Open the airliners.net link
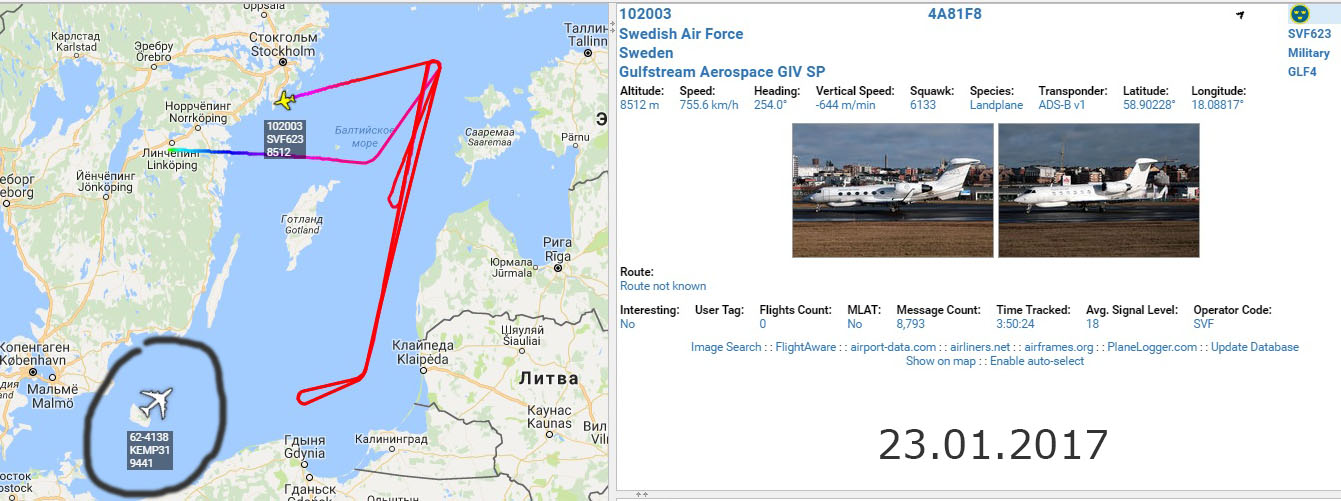Image resolution: width=1341 pixels, height=501 pixels. pyautogui.click(x=980, y=347)
